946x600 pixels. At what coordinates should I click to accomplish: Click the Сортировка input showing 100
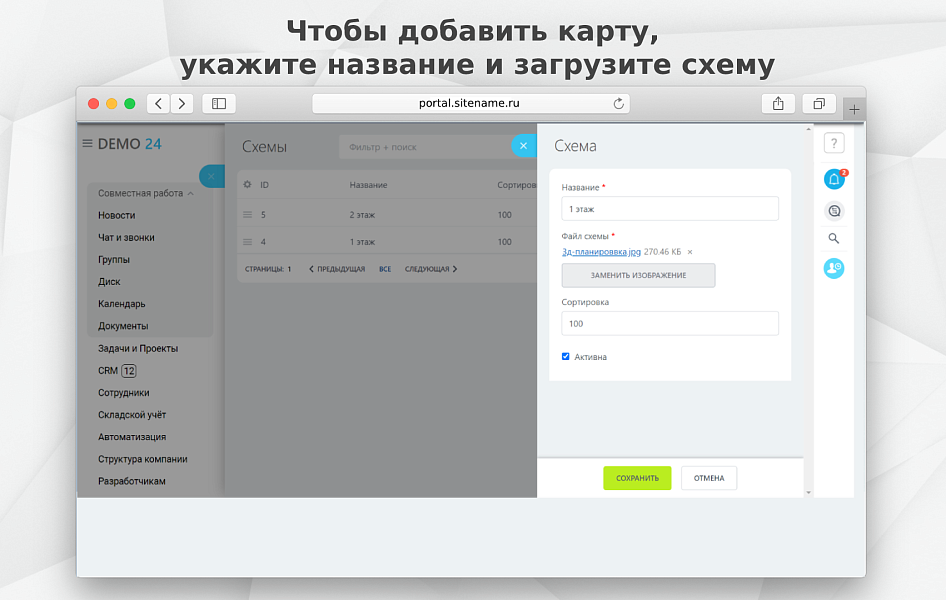coord(670,323)
